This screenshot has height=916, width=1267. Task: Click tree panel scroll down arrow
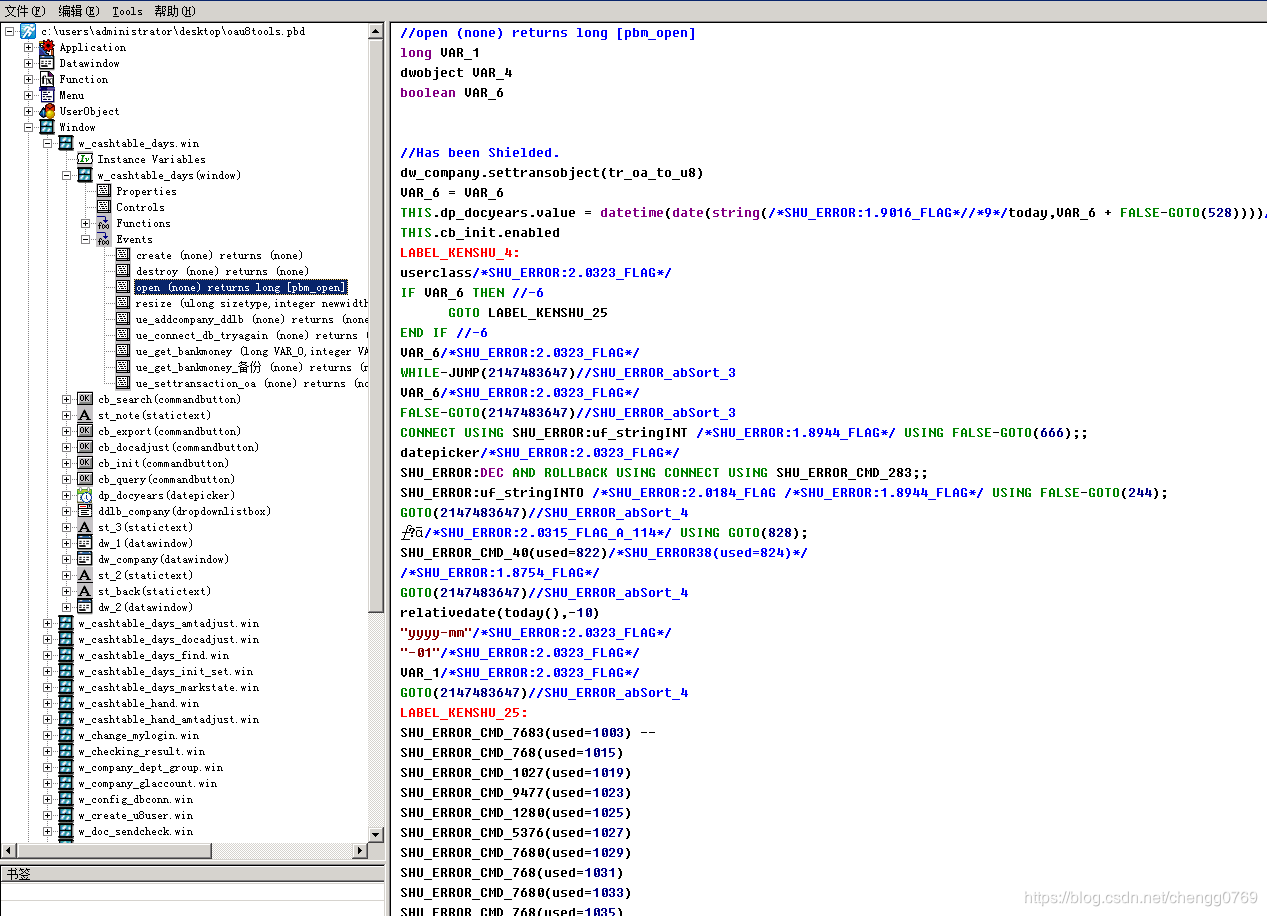(376, 834)
